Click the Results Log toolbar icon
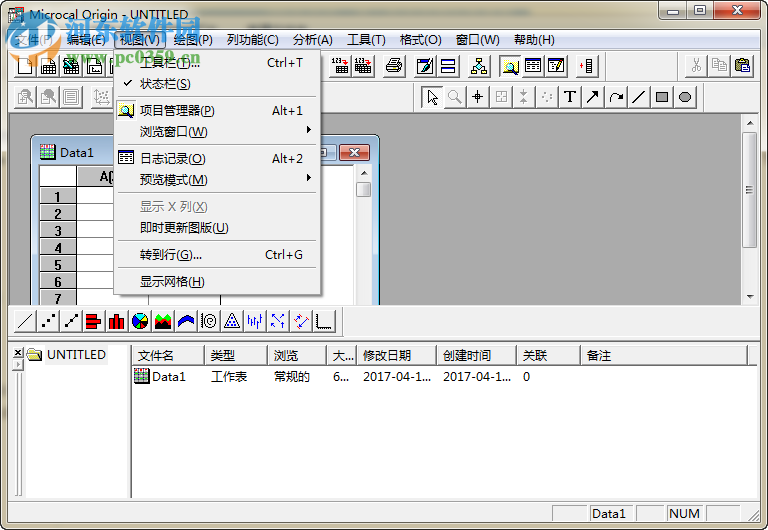 pyautogui.click(x=533, y=66)
